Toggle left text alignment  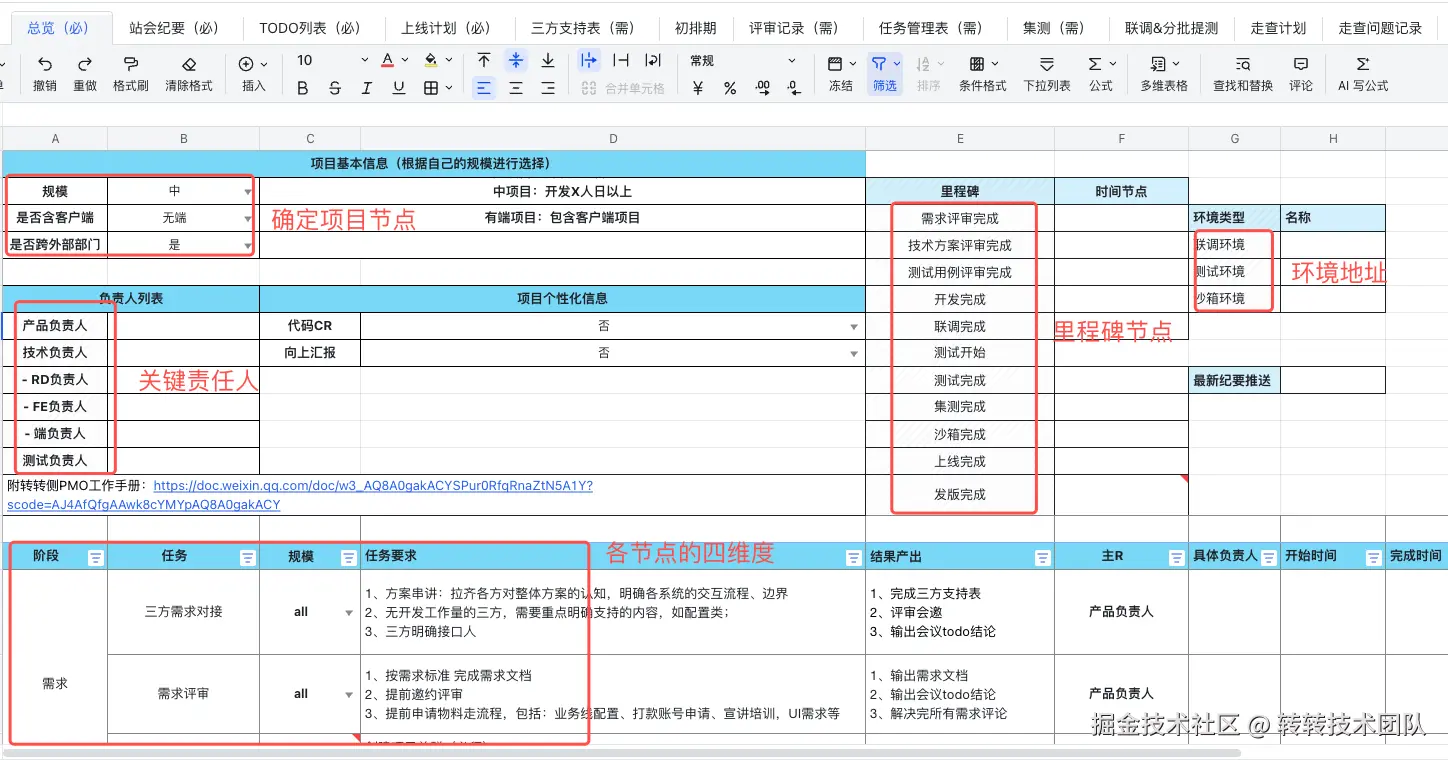pyautogui.click(x=484, y=88)
